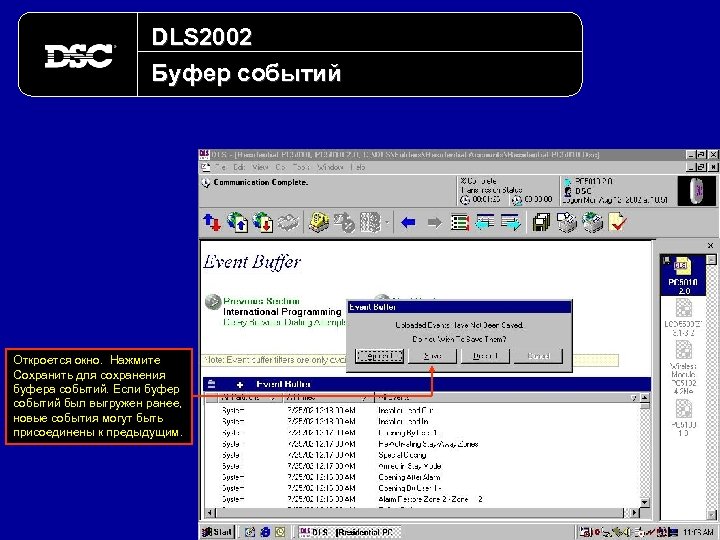Select the 'Opening After Alarm' event row
This screenshot has height=540, width=720.
(x=422, y=477)
